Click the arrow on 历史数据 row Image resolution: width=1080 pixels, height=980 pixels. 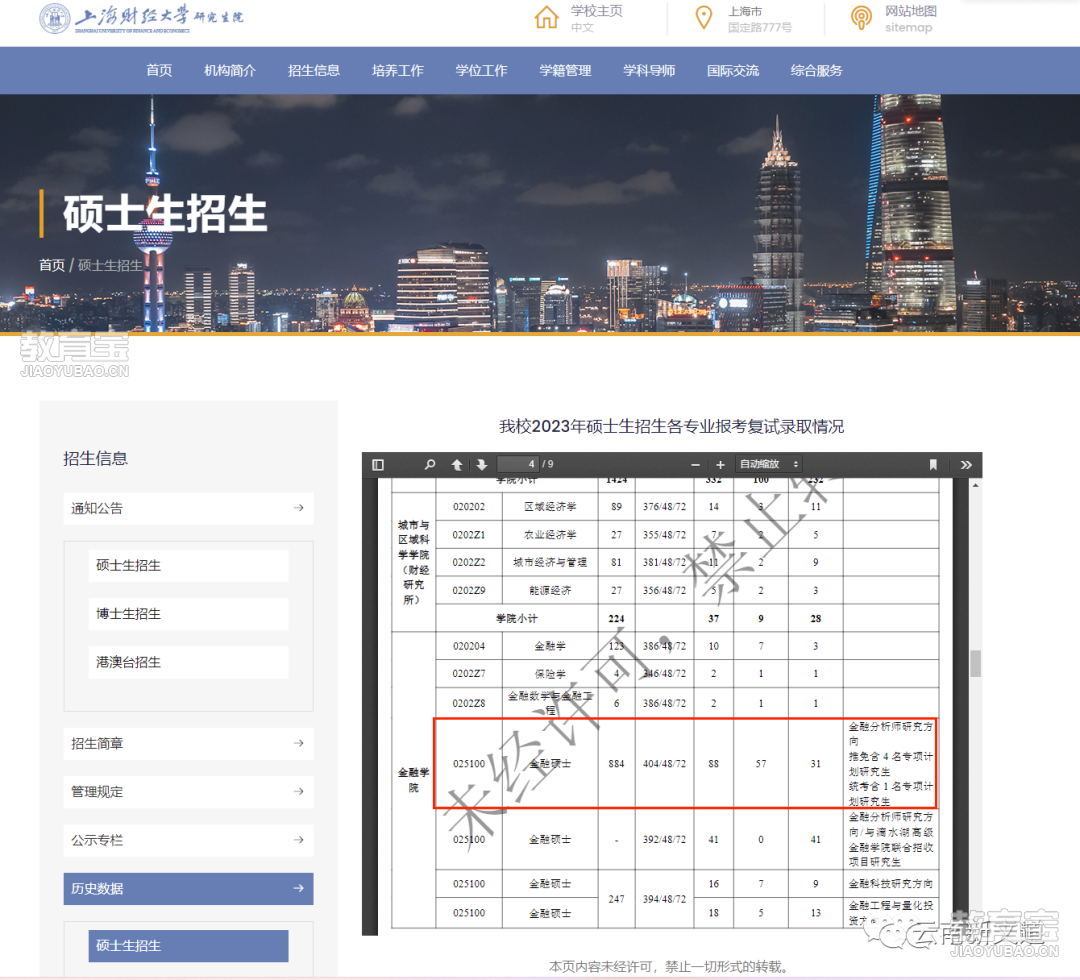click(x=298, y=889)
